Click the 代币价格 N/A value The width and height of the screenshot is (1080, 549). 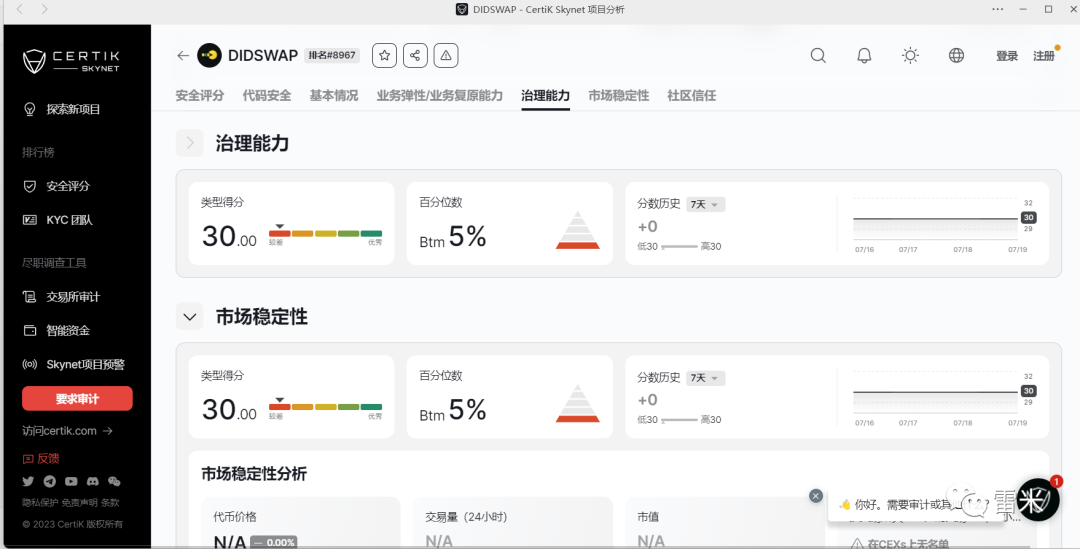pyautogui.click(x=230, y=542)
